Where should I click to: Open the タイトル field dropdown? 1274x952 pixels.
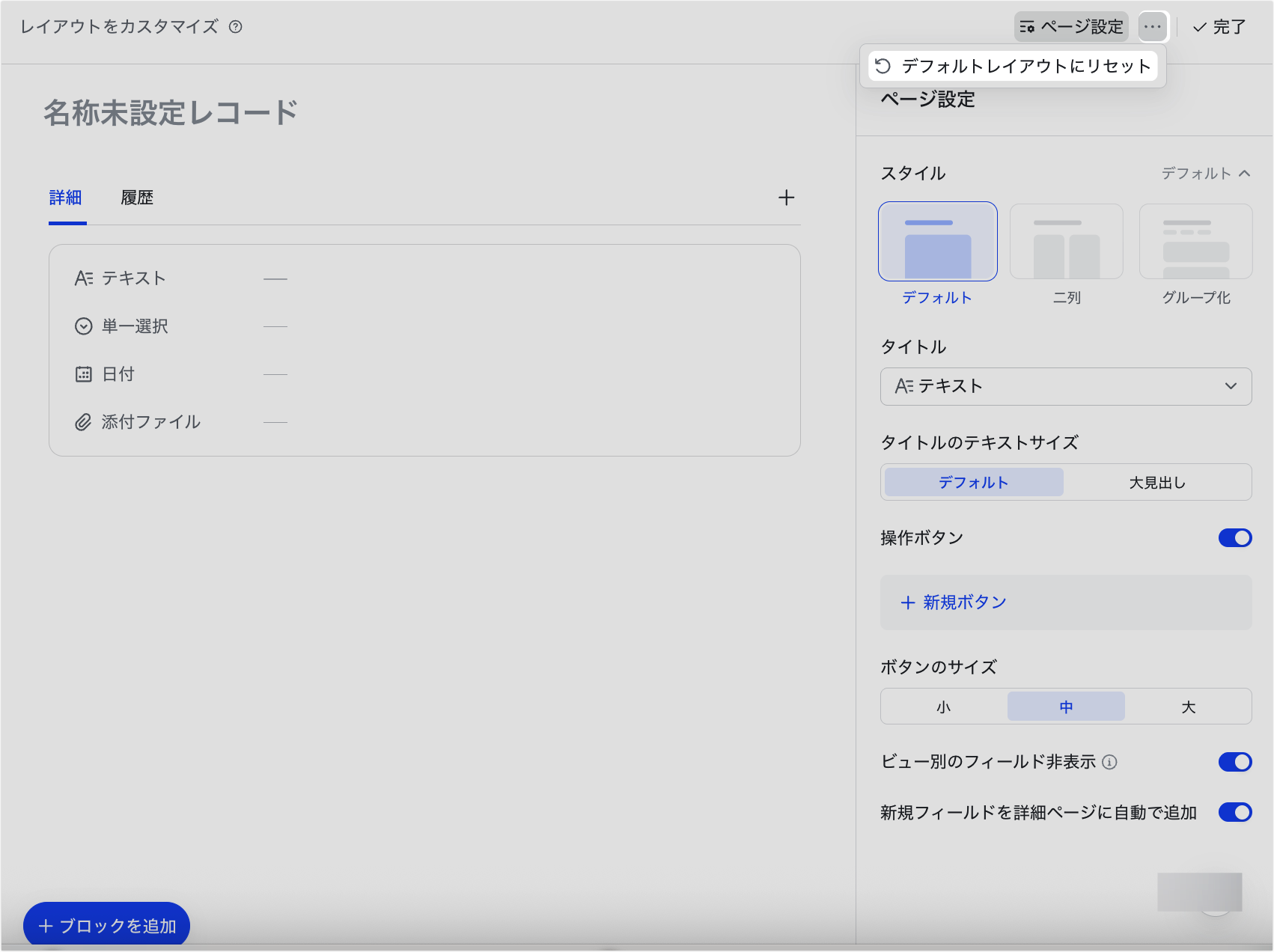coord(1066,386)
